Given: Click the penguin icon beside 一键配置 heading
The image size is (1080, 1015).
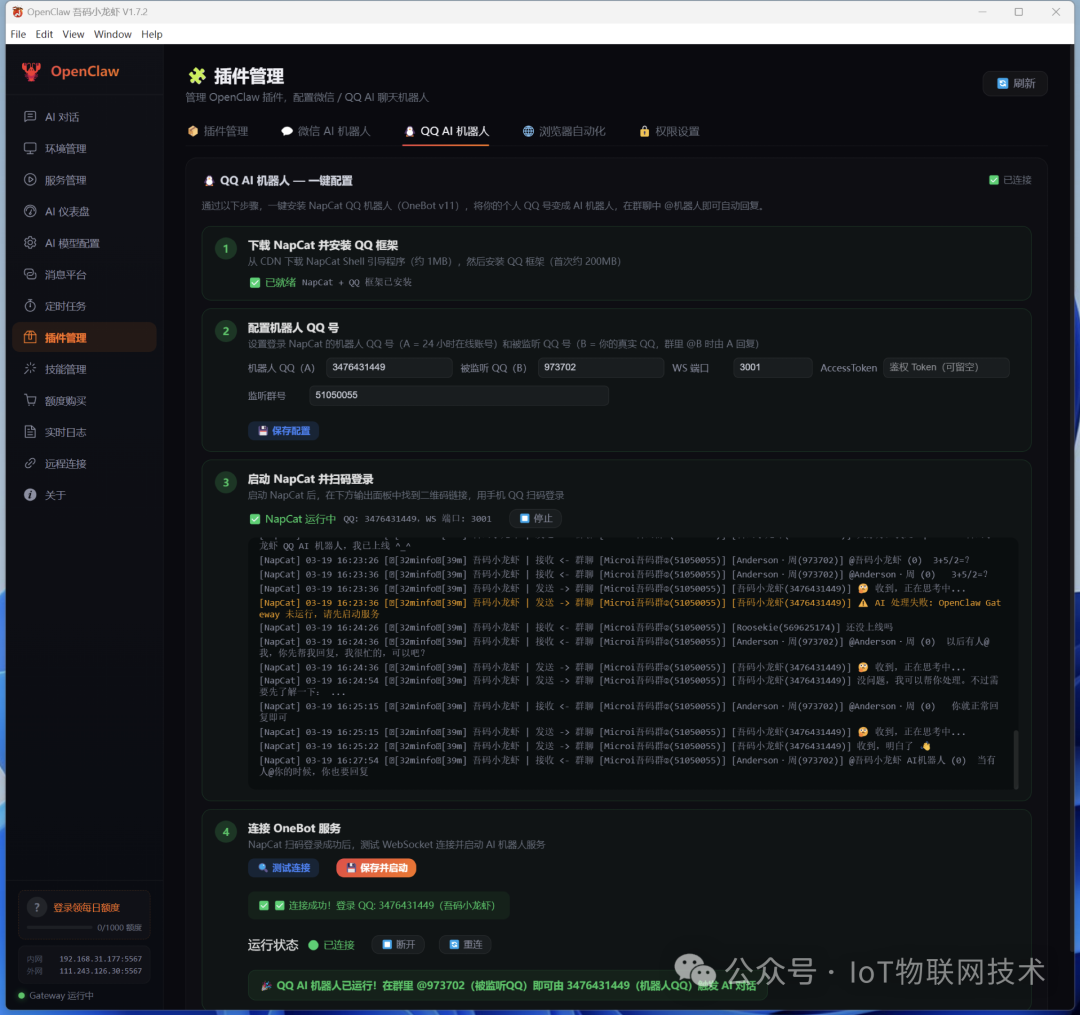Looking at the screenshot, I should click(209, 180).
